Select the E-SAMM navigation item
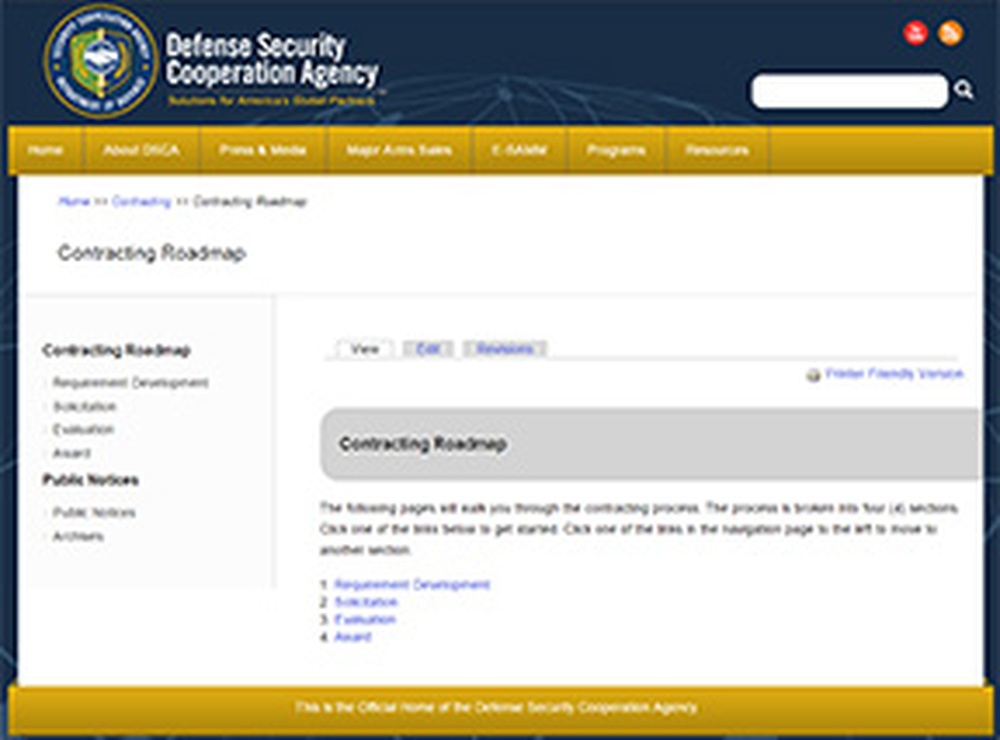 click(x=520, y=148)
